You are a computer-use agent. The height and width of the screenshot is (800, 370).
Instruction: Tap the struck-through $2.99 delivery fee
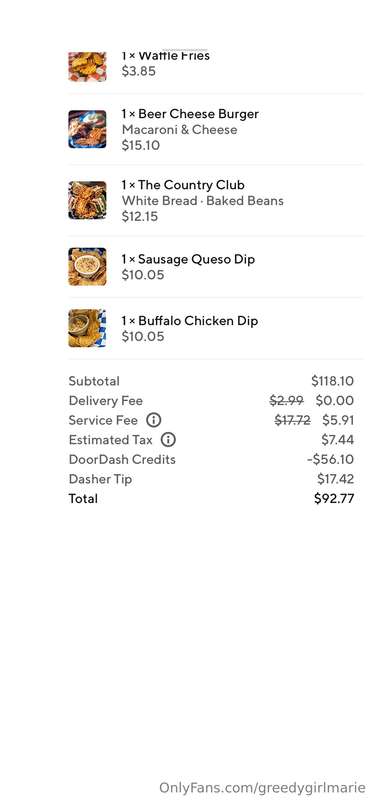click(286, 401)
